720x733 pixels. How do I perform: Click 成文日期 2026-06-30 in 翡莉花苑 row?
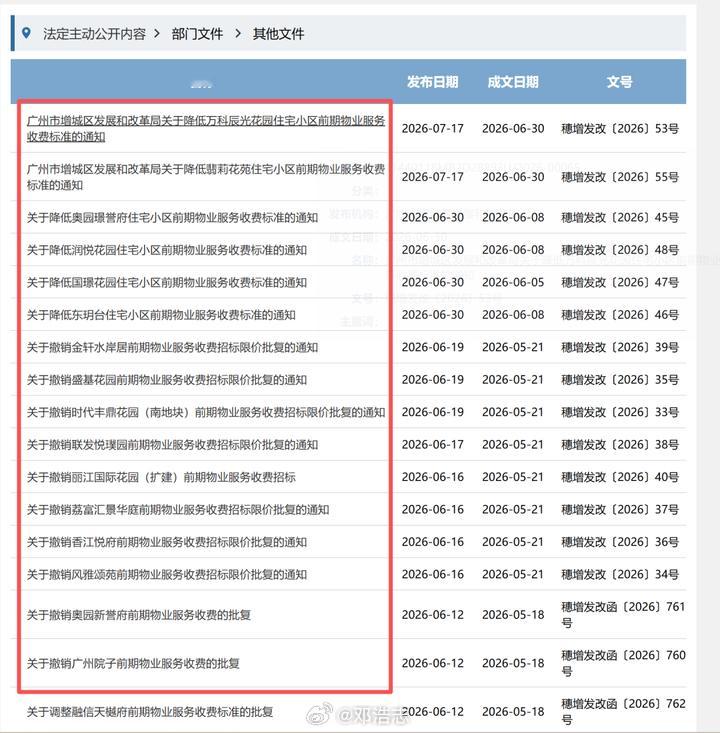point(513,177)
